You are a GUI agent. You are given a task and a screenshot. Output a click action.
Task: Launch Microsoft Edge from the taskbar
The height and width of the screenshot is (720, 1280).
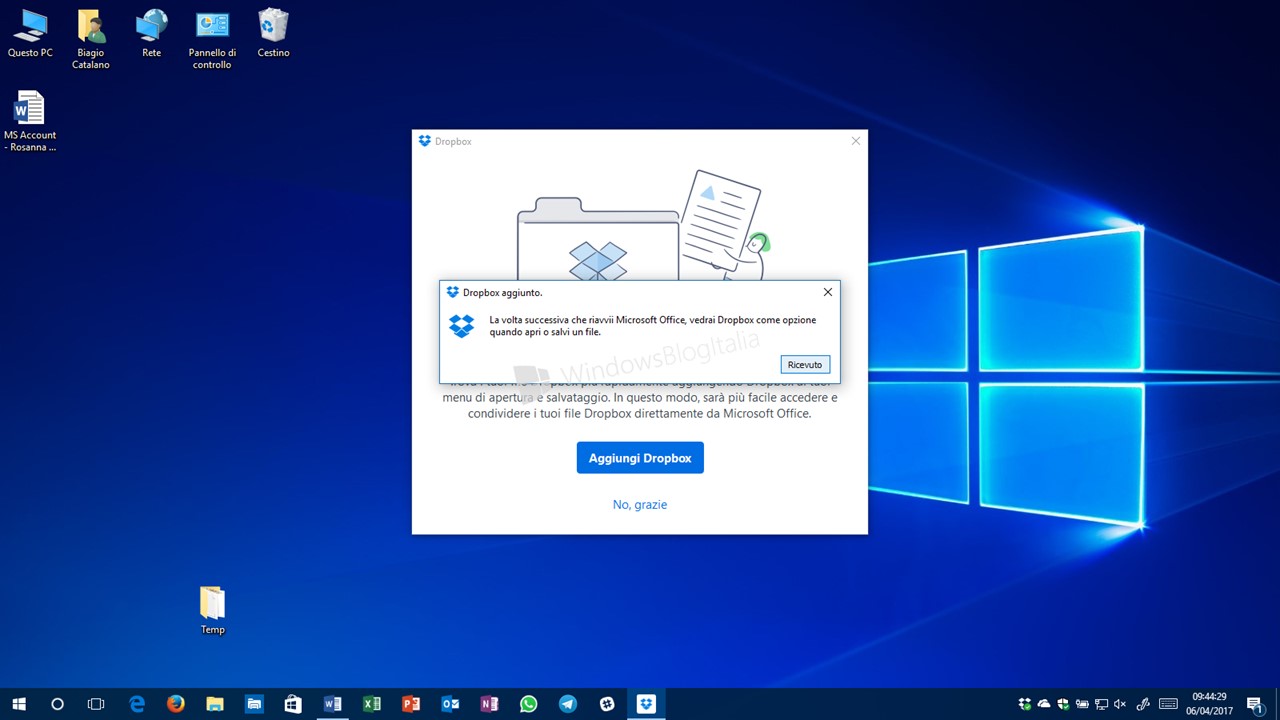pos(137,704)
